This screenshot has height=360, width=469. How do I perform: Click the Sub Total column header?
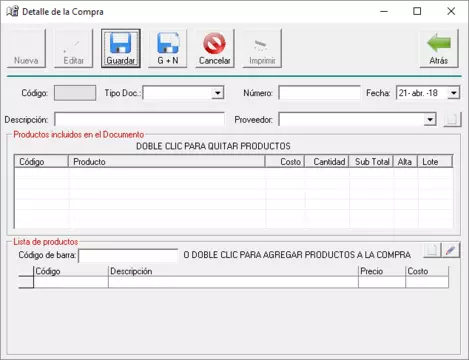tap(371, 162)
